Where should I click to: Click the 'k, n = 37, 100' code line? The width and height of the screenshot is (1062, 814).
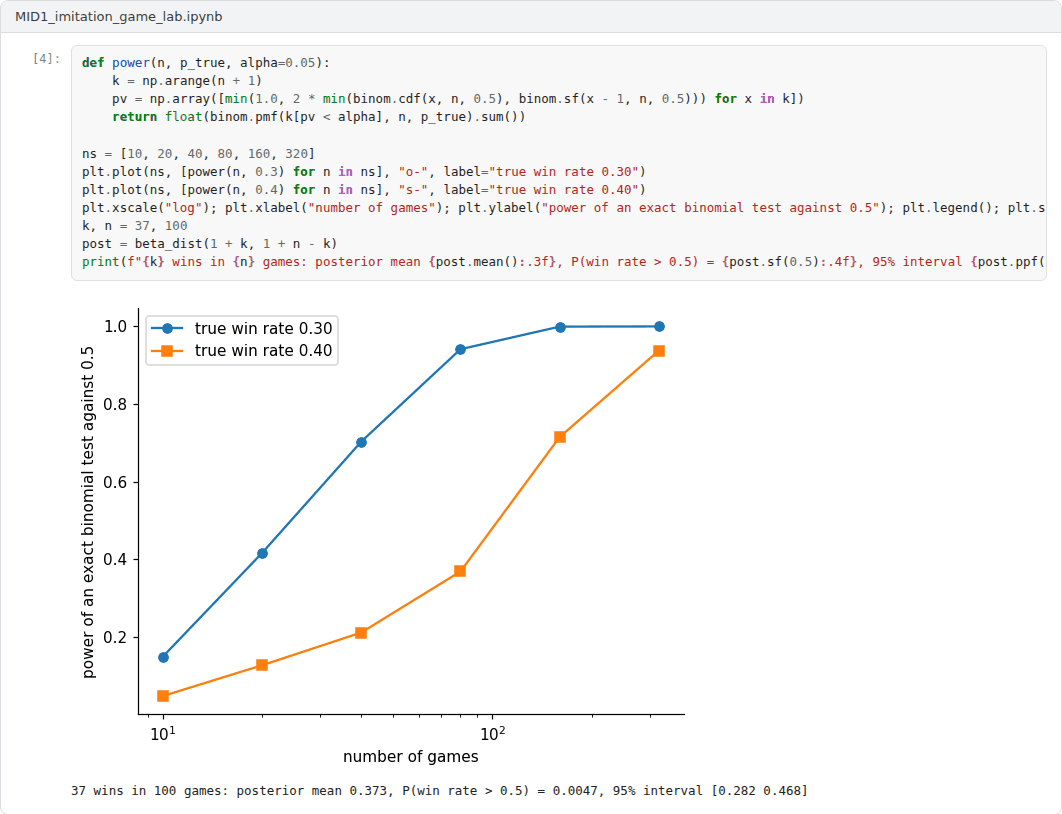pyautogui.click(x=135, y=226)
